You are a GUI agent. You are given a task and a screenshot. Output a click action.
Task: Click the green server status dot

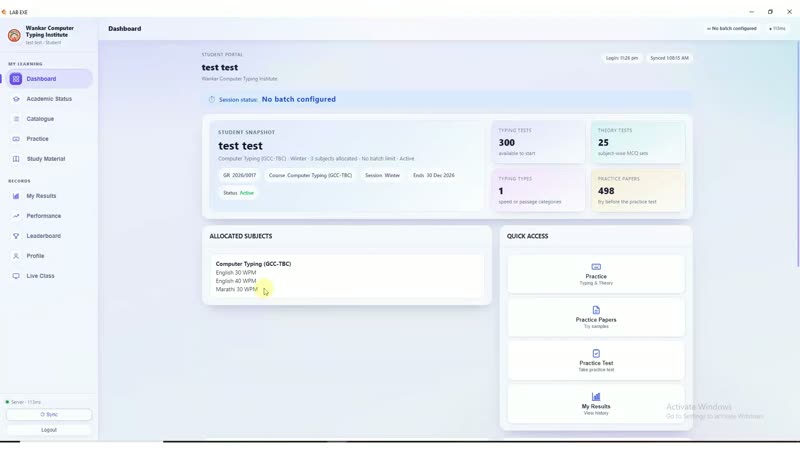[7, 402]
